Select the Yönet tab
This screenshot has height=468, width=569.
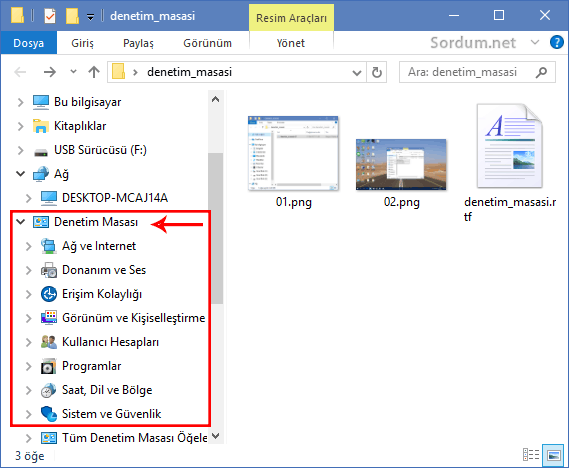[291, 43]
